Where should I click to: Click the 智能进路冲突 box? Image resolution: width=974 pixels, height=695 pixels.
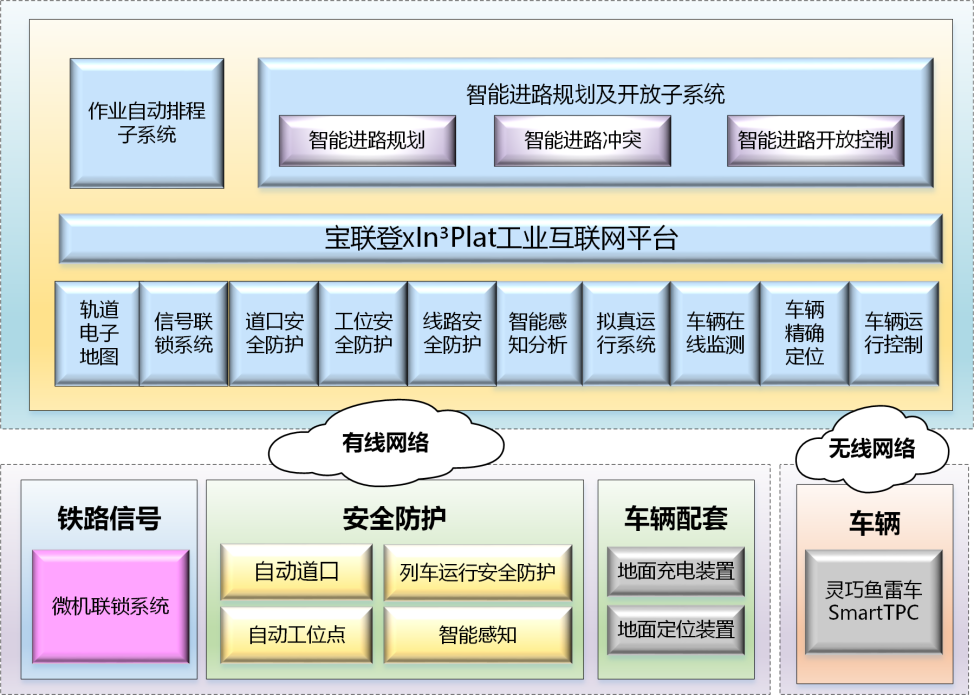pos(582,141)
